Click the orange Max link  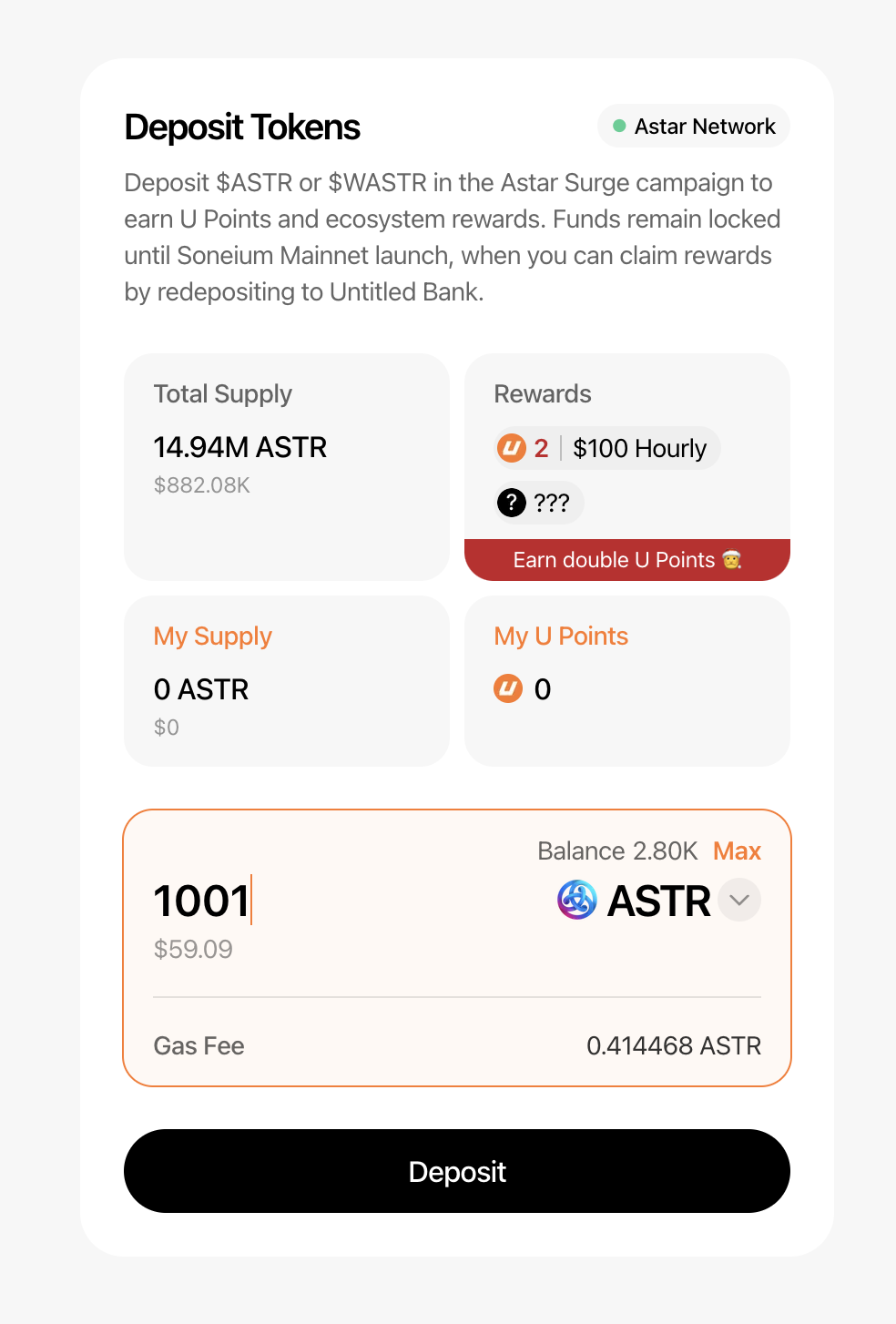[737, 850]
